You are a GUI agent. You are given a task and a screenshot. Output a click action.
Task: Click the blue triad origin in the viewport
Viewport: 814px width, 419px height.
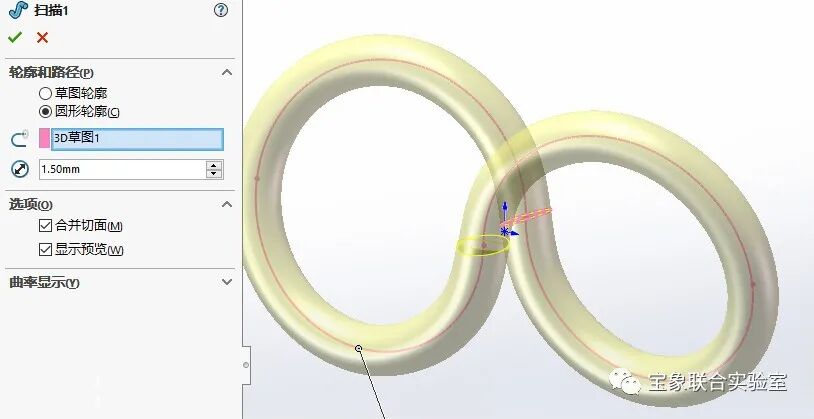pos(505,231)
